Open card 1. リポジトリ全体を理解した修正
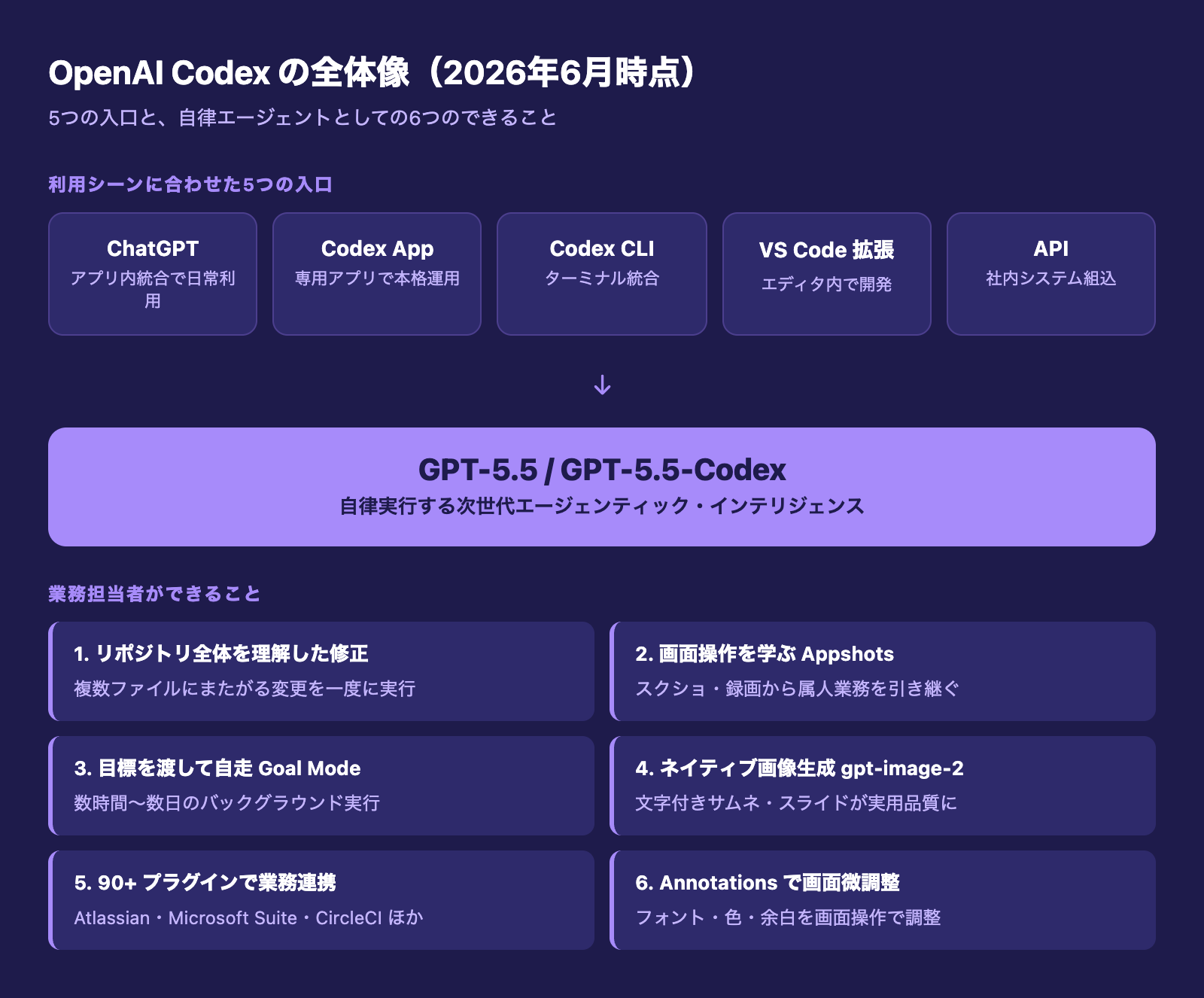The width and height of the screenshot is (1204, 998). (321, 671)
